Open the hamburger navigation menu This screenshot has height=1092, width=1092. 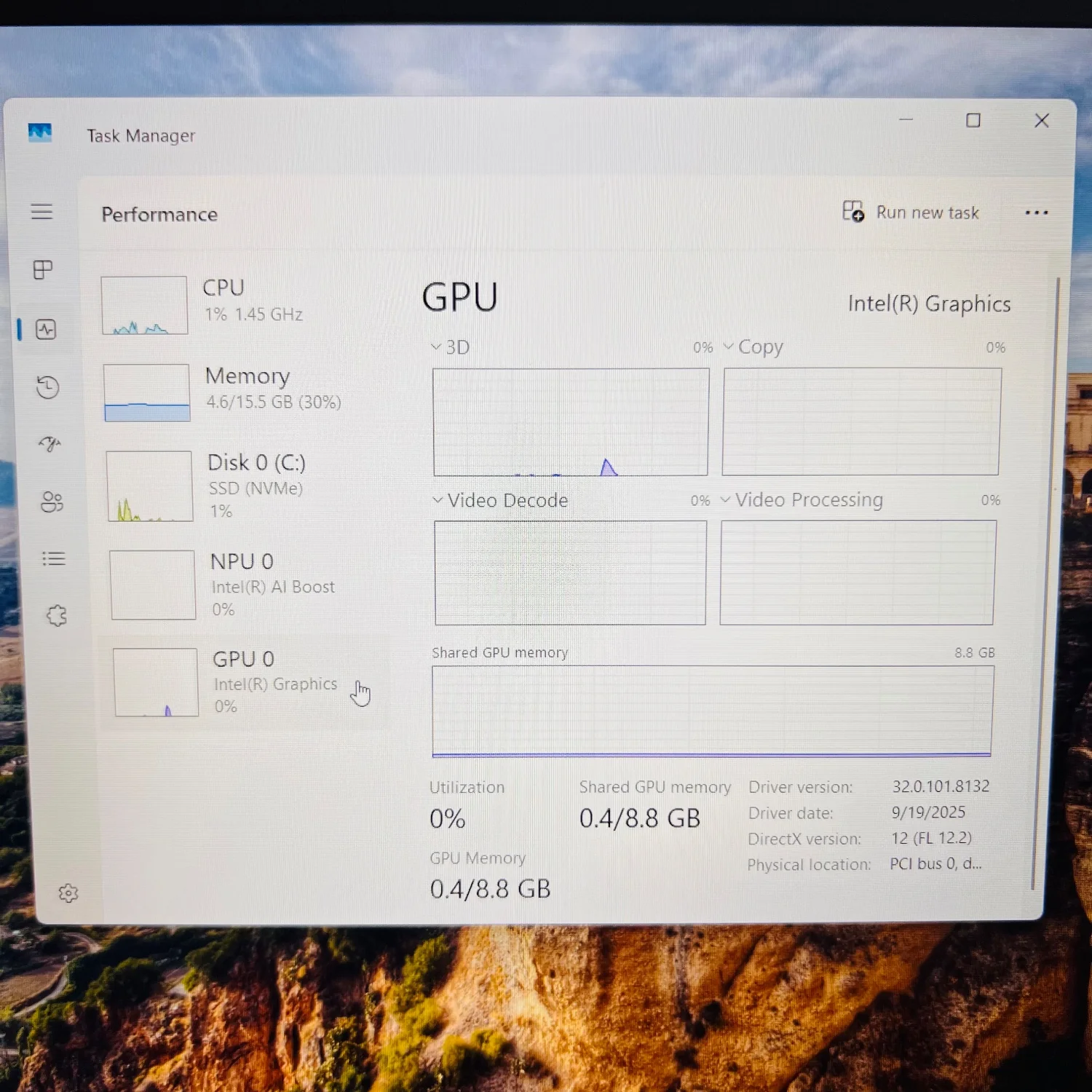point(41,212)
